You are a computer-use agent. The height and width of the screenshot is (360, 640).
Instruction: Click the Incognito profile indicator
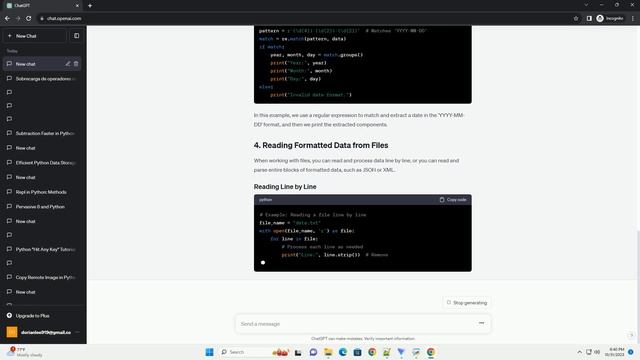click(x=610, y=18)
